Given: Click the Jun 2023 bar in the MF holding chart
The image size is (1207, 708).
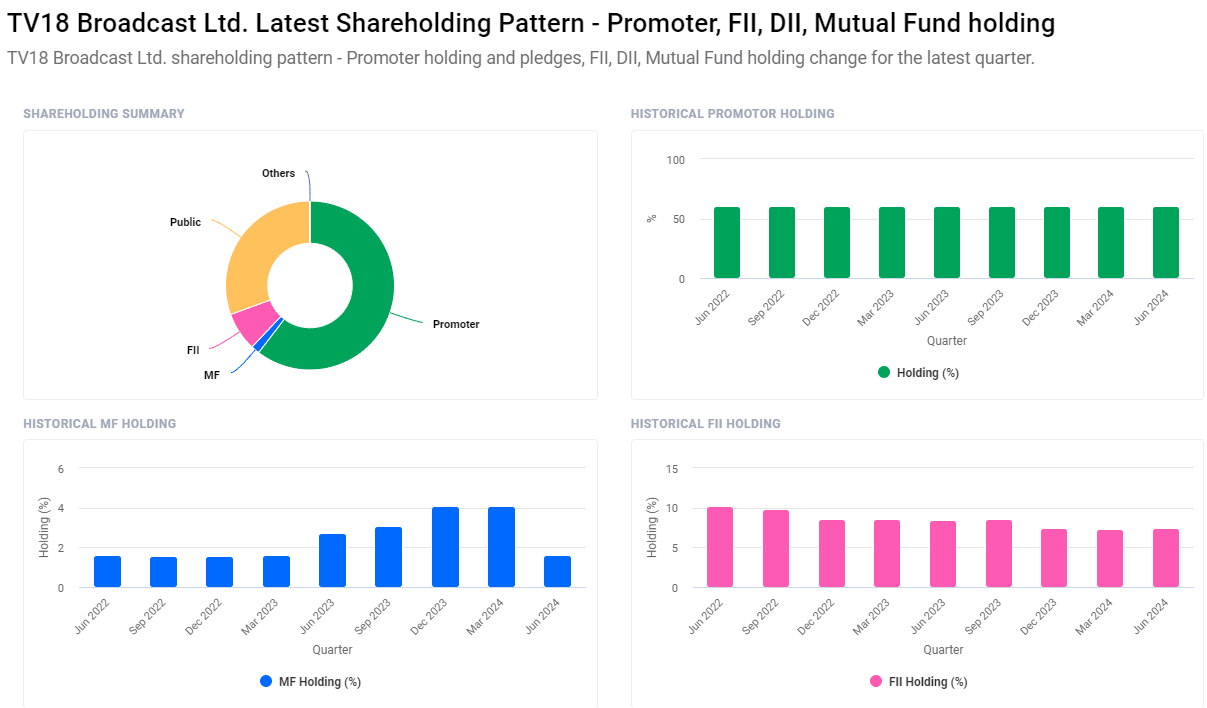Looking at the screenshot, I should point(332,561).
